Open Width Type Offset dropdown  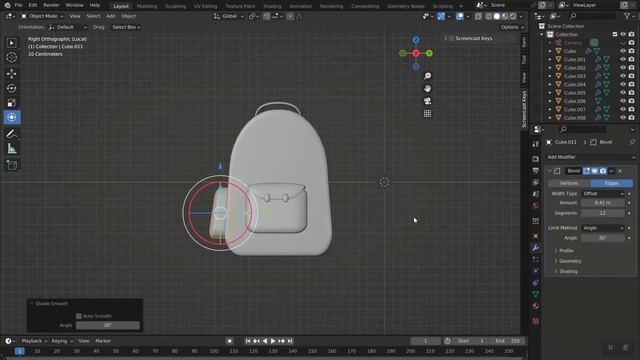point(603,193)
